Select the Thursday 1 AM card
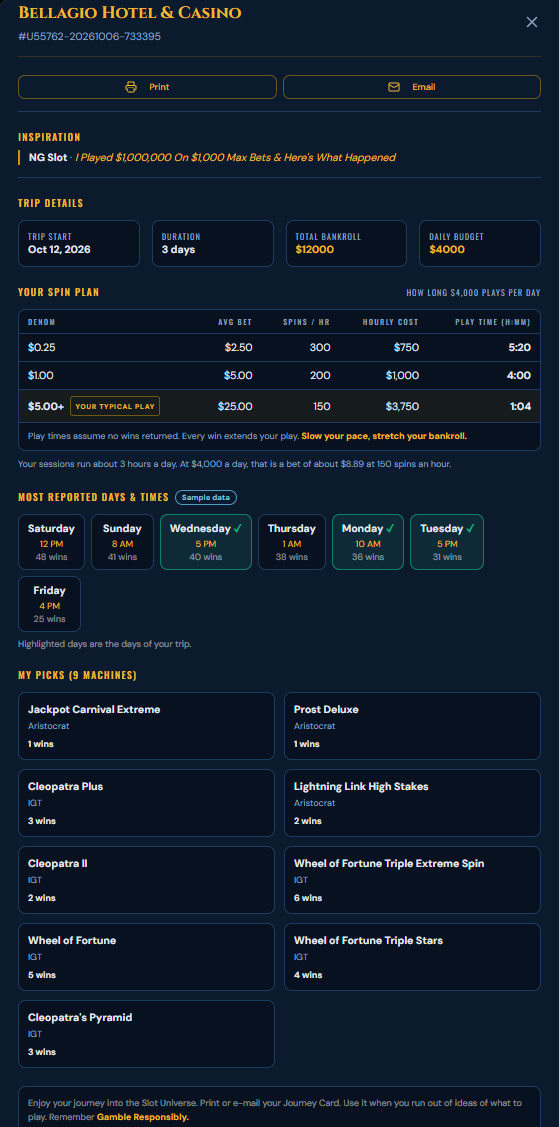Image resolution: width=559 pixels, height=1127 pixels. 292,542
